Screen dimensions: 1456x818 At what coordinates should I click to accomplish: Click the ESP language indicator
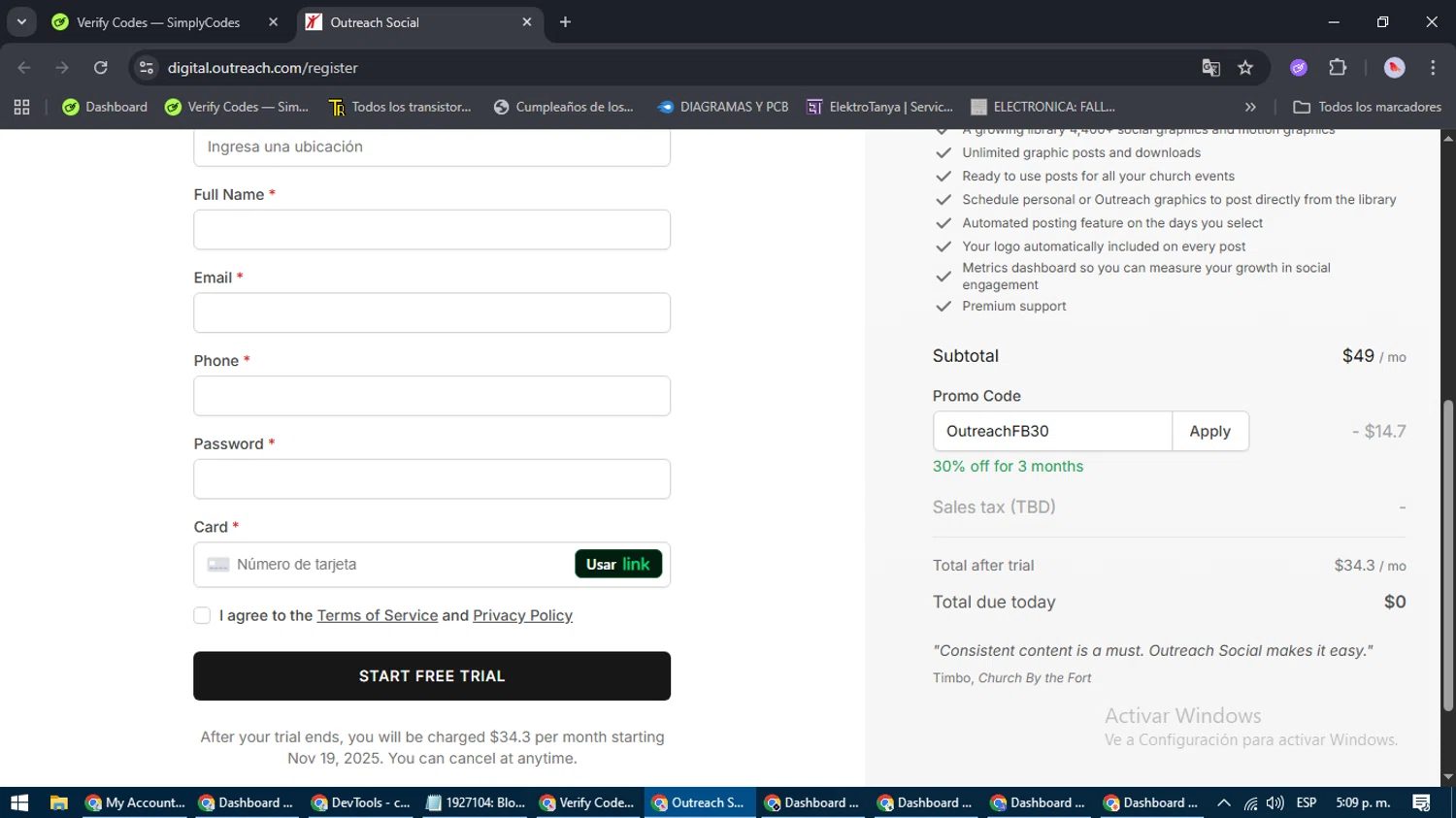click(1307, 802)
